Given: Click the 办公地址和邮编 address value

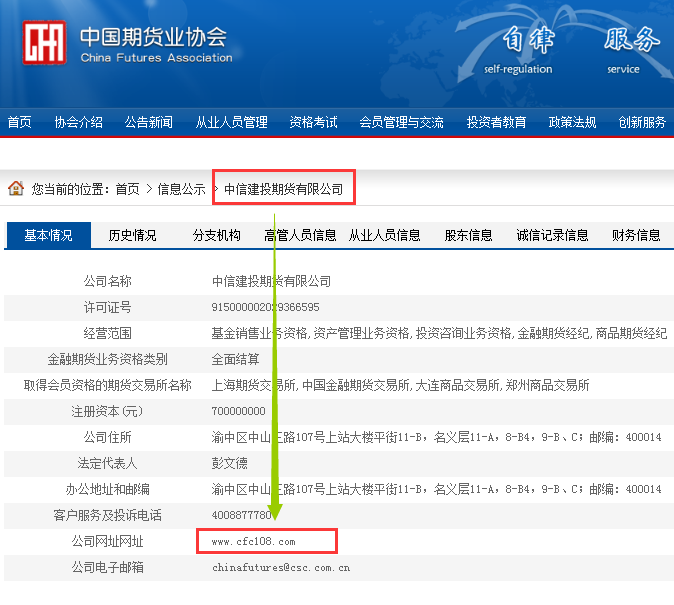Looking at the screenshot, I should click(x=436, y=489).
